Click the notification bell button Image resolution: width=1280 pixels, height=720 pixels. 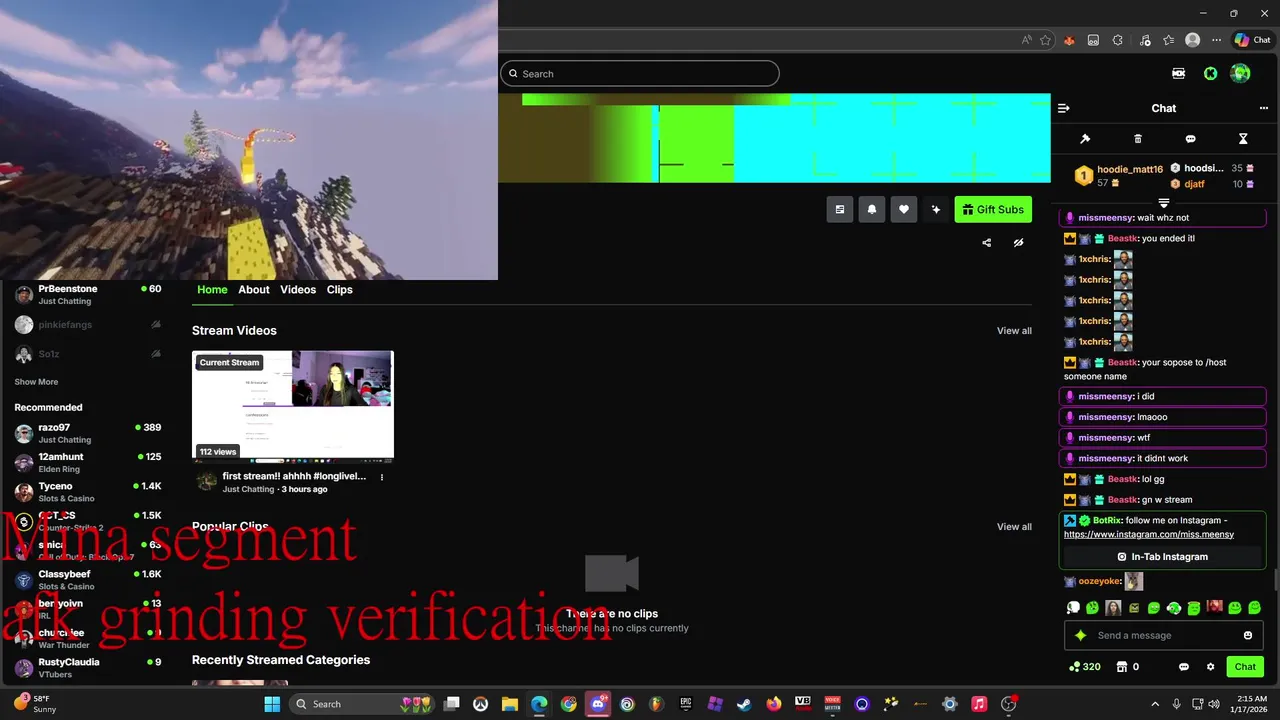click(872, 209)
